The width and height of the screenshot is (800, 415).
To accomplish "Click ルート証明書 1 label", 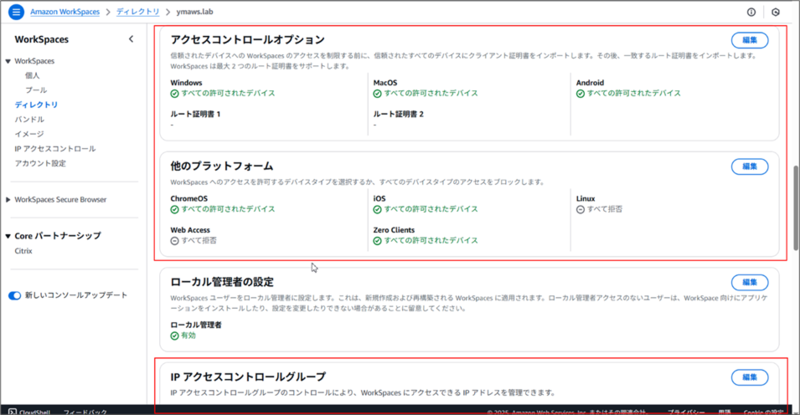I will [195, 114].
